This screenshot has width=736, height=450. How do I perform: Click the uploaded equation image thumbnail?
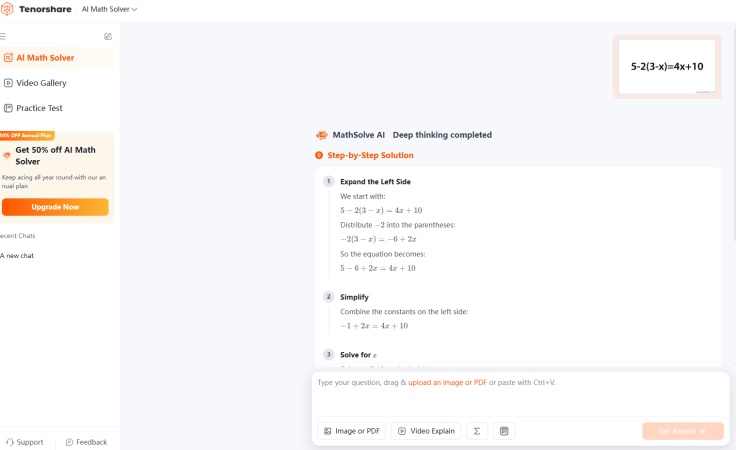(x=667, y=67)
